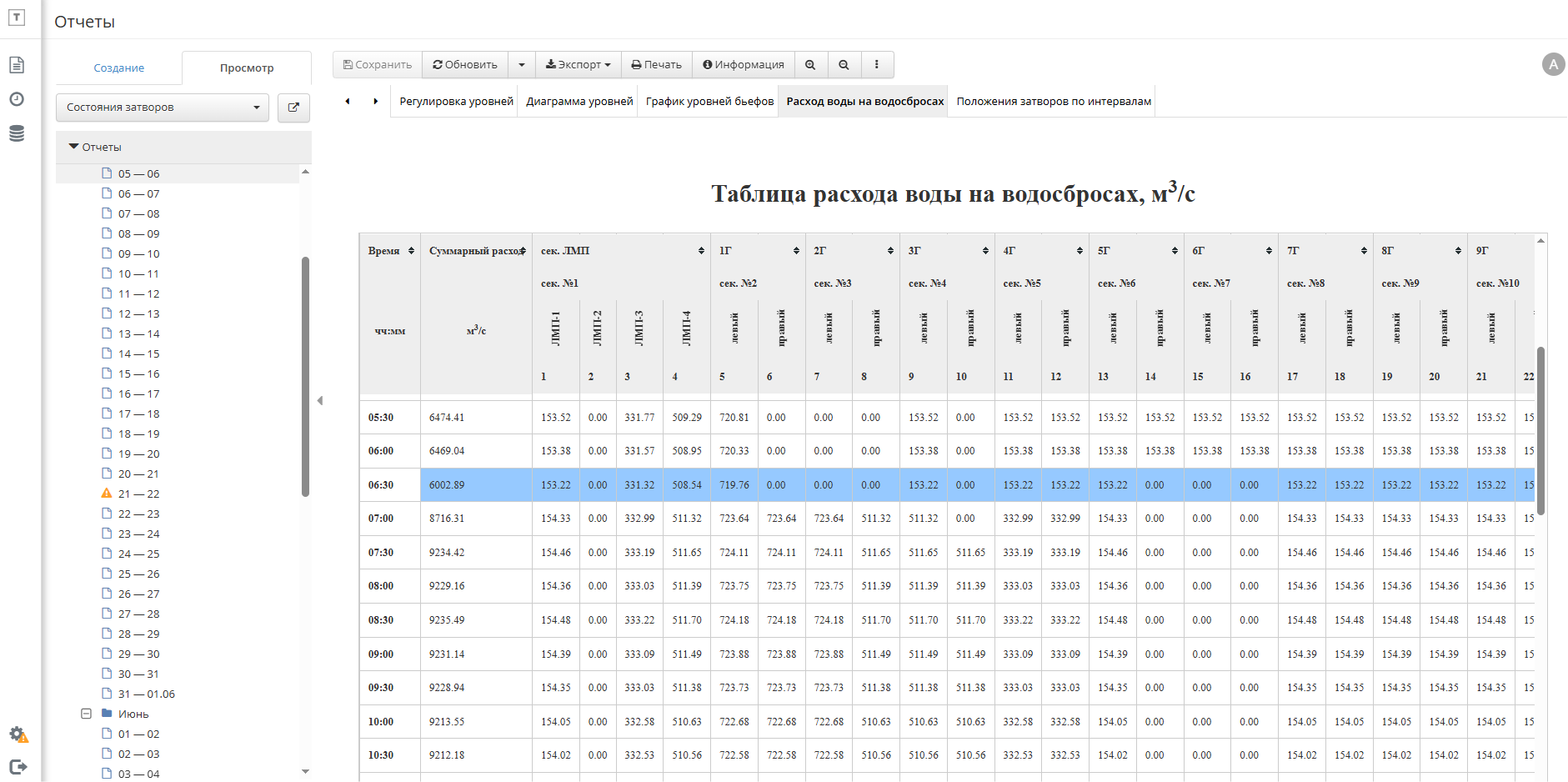The width and height of the screenshot is (1568, 782).
Task: Click the Июнь folder icon
Action: (107, 714)
